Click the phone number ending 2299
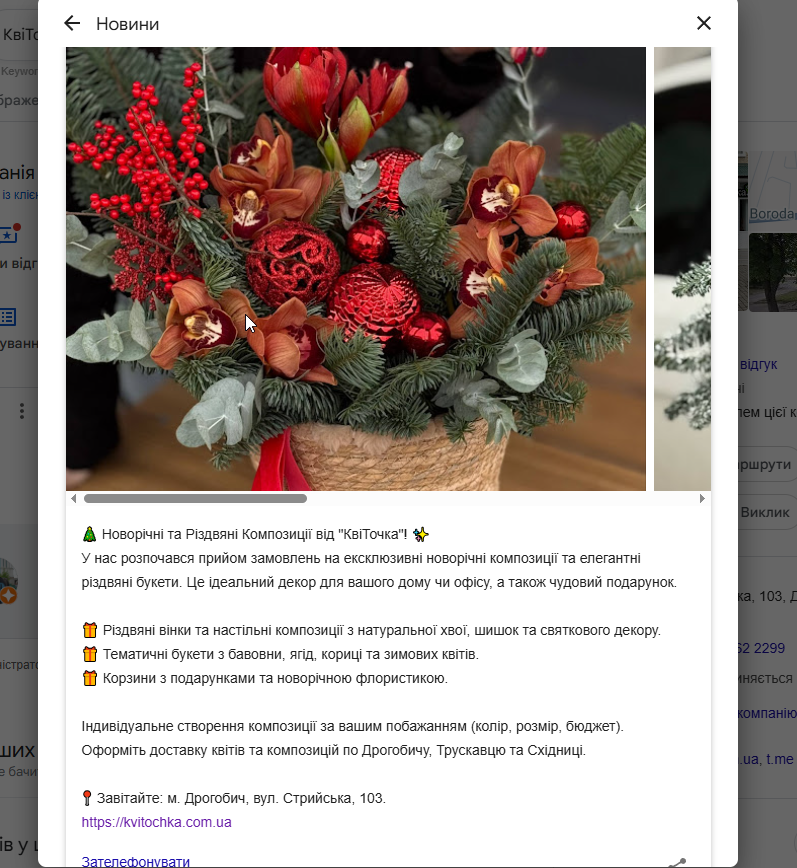This screenshot has height=868, width=797. coord(762,648)
